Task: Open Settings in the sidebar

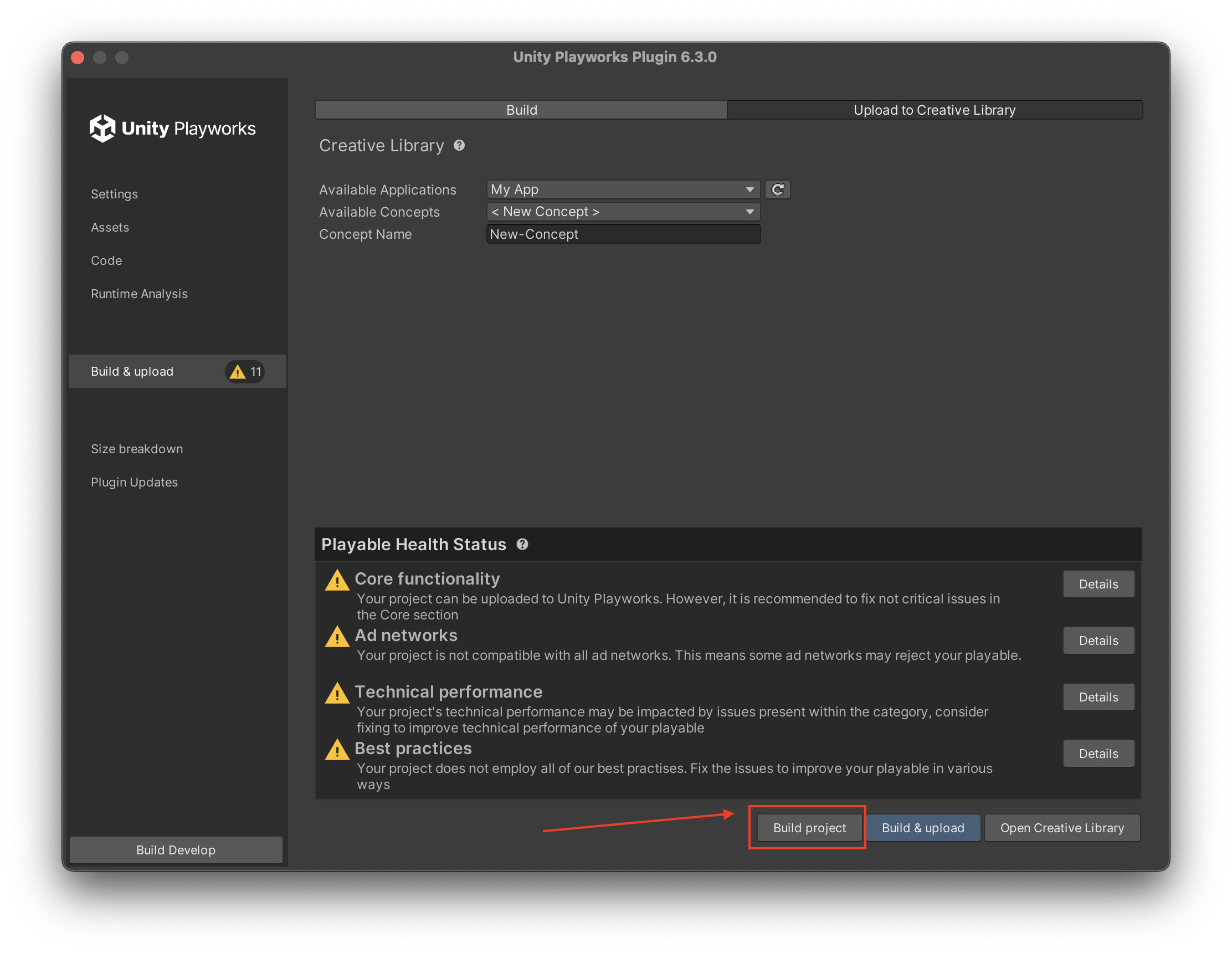Action: tap(115, 194)
